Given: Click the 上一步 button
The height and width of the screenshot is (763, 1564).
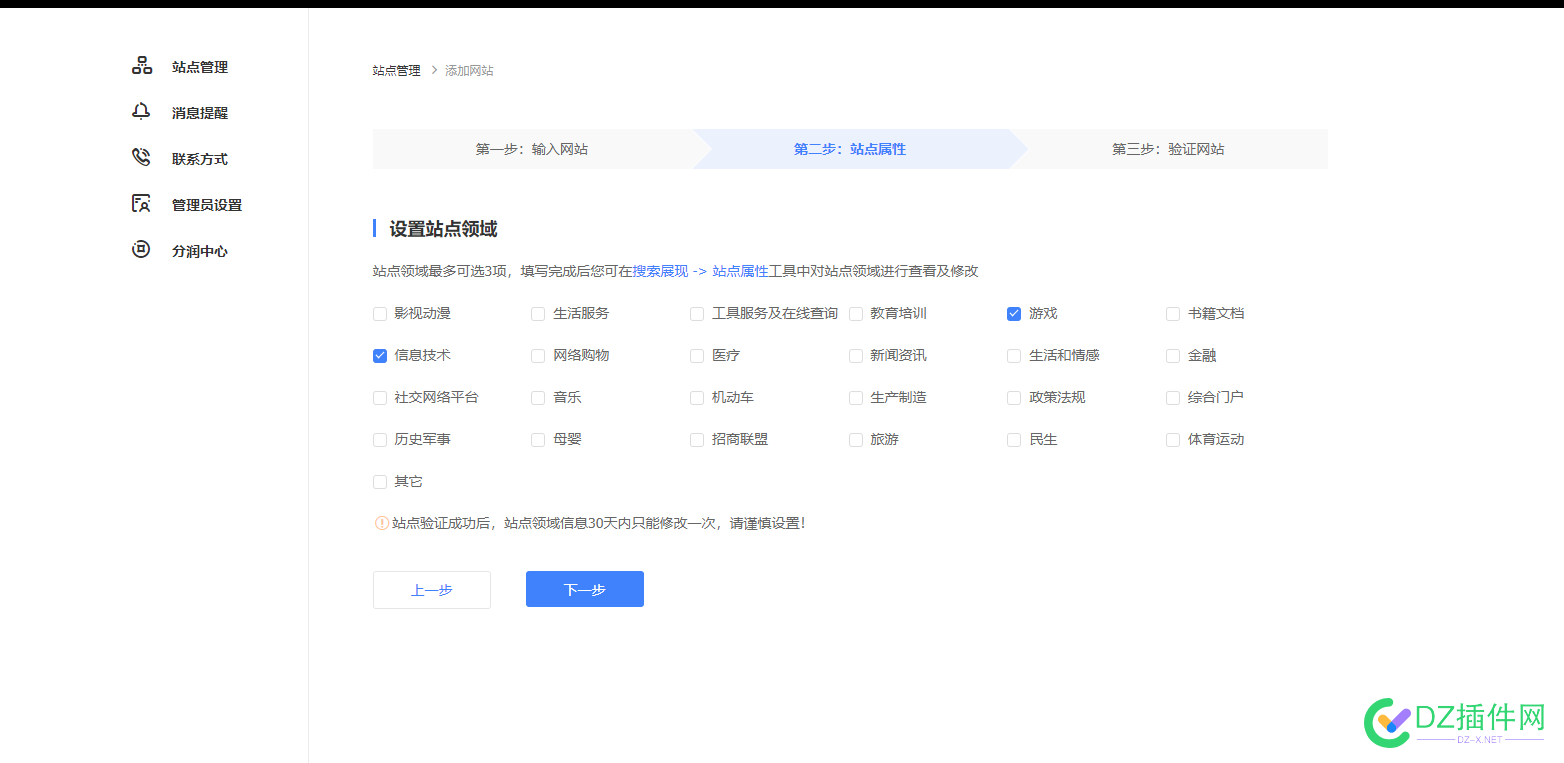Looking at the screenshot, I should click(x=432, y=590).
